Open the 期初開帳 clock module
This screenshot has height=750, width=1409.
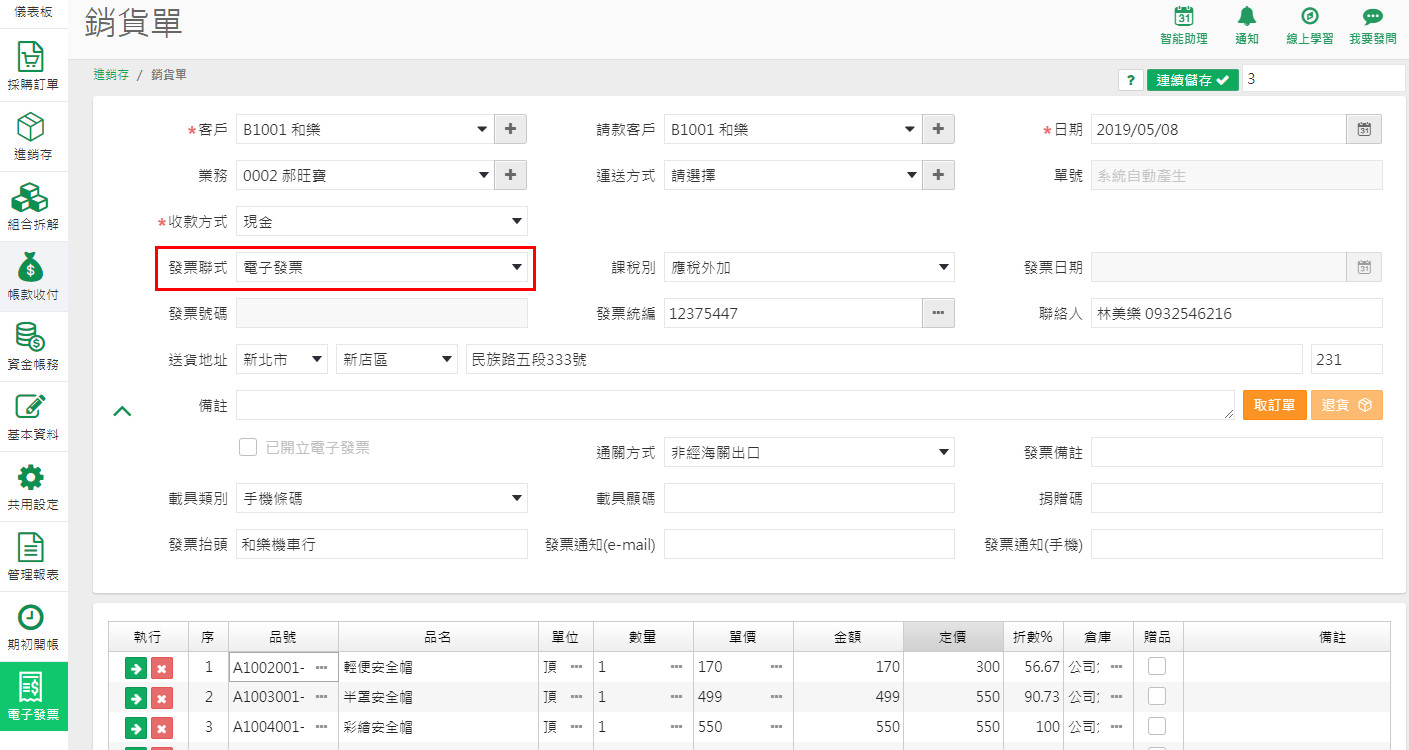click(33, 627)
